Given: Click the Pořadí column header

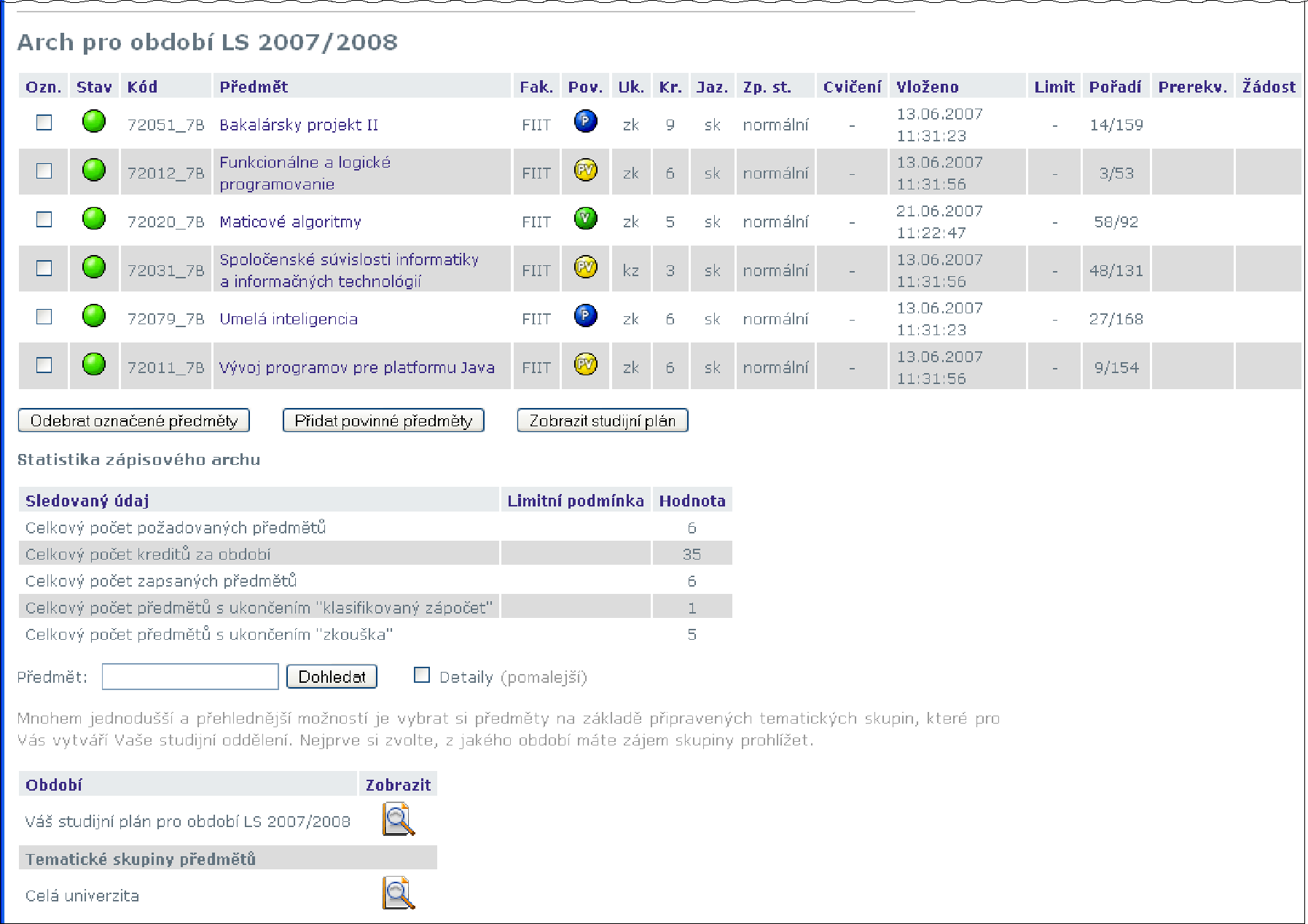Looking at the screenshot, I should [x=1115, y=87].
